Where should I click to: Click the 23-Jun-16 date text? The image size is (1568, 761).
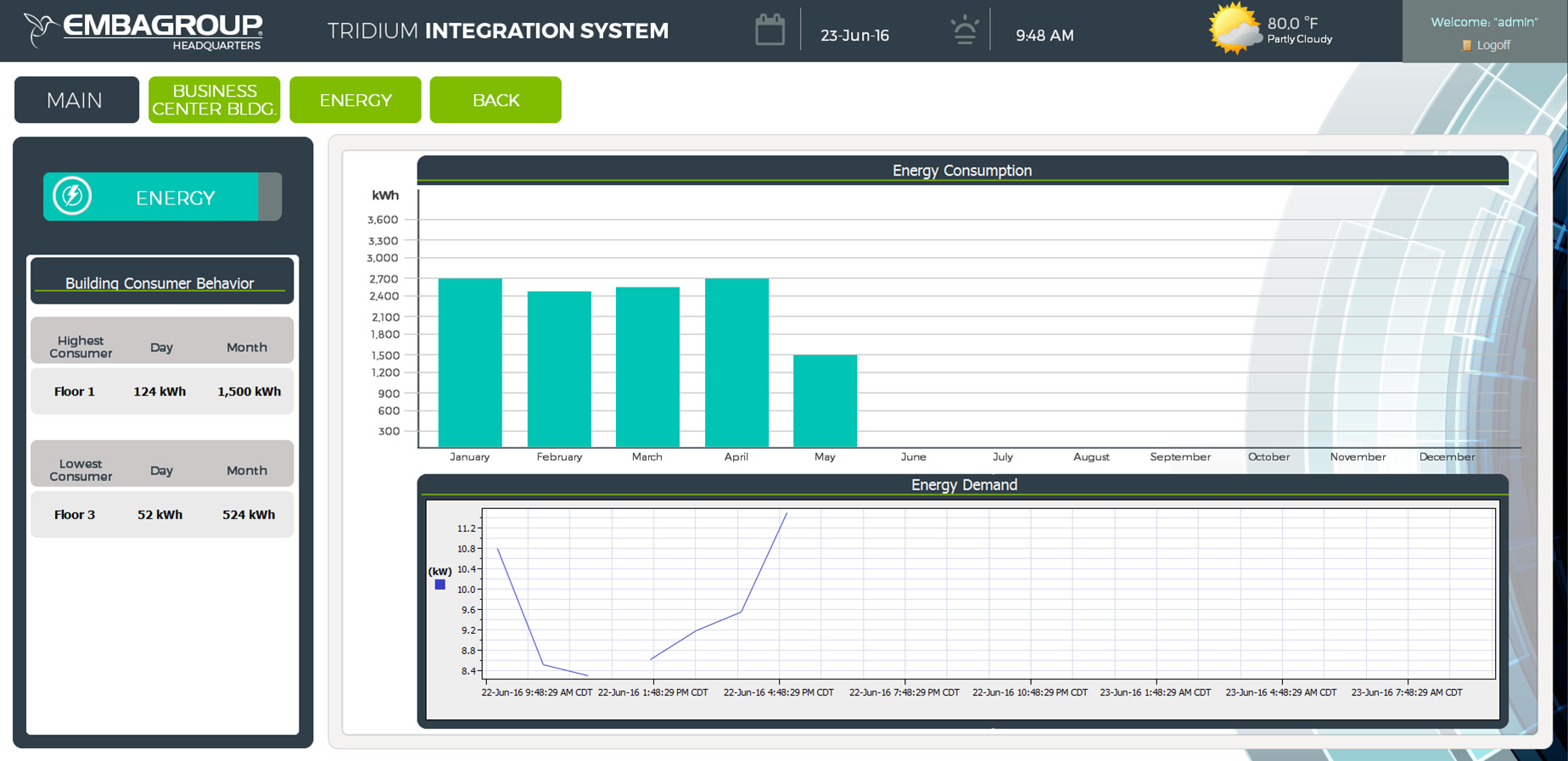coord(854,36)
